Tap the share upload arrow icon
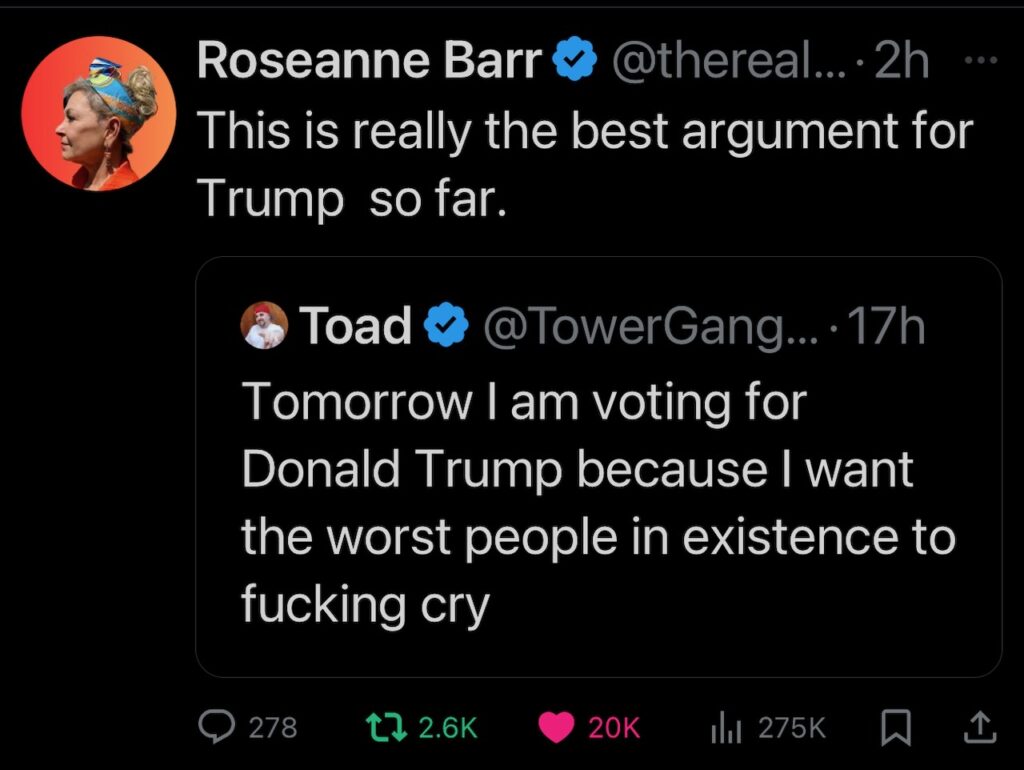 [978, 727]
